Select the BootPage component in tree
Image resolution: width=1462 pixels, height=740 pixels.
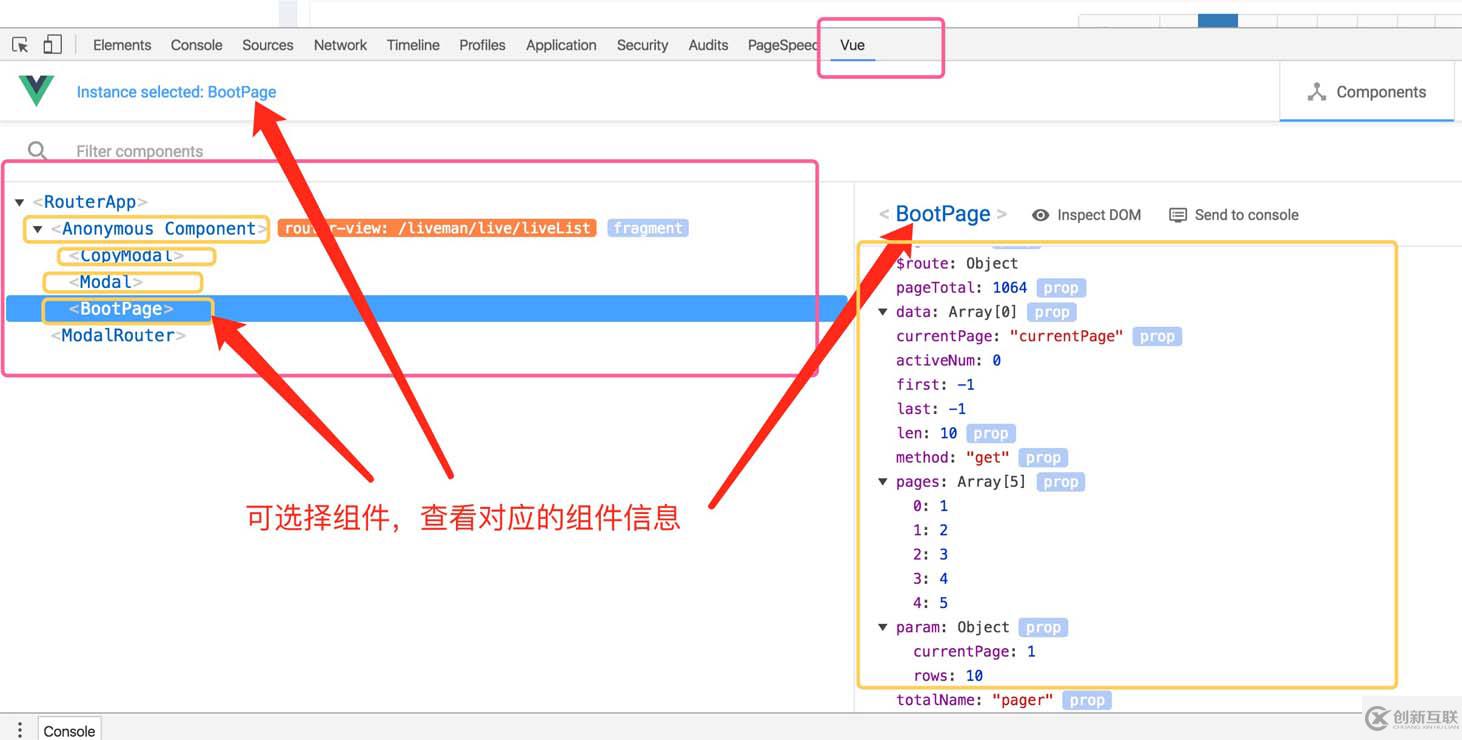121,309
